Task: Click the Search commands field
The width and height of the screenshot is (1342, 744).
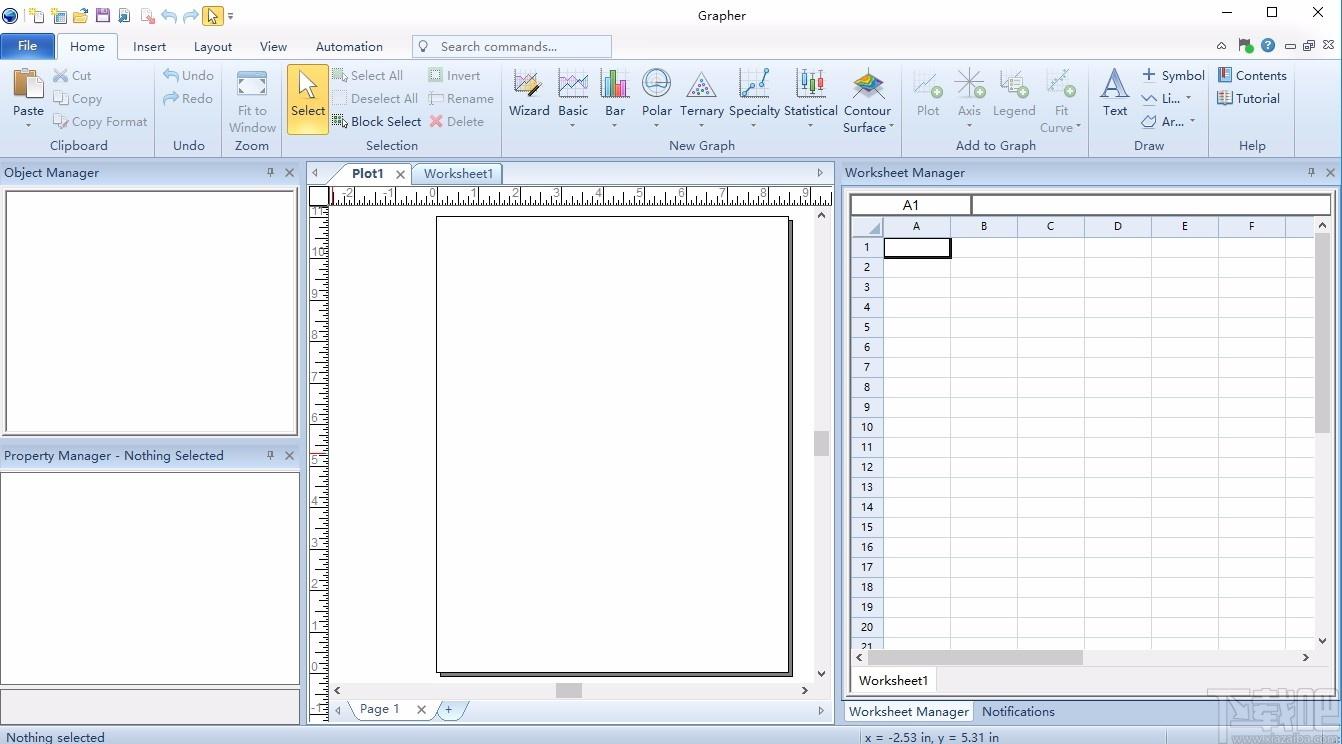Action: point(512,46)
